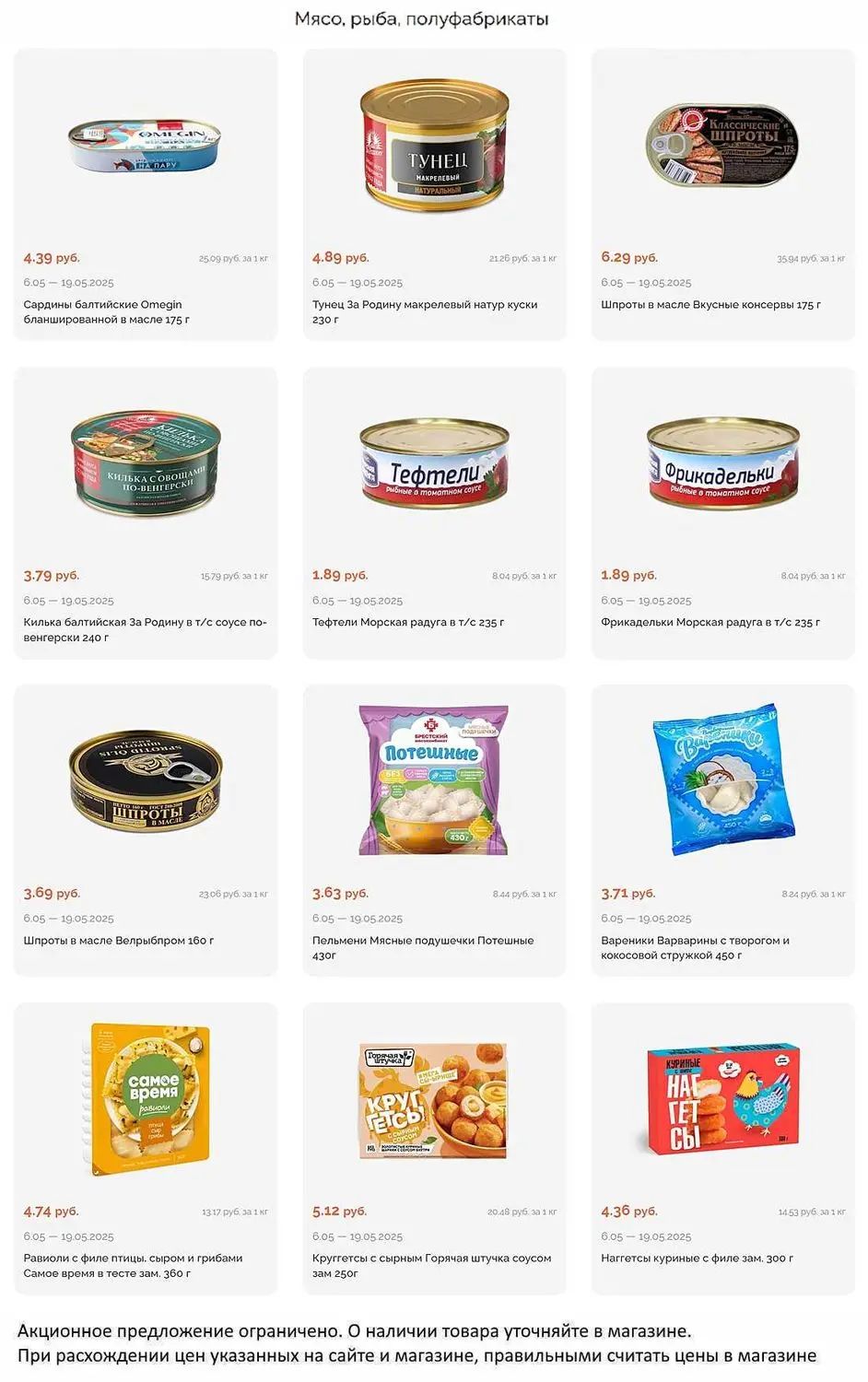Screen dimensions: 868x1382
Task: Select the black Шпроты в масле tin image
Action: 146,780
